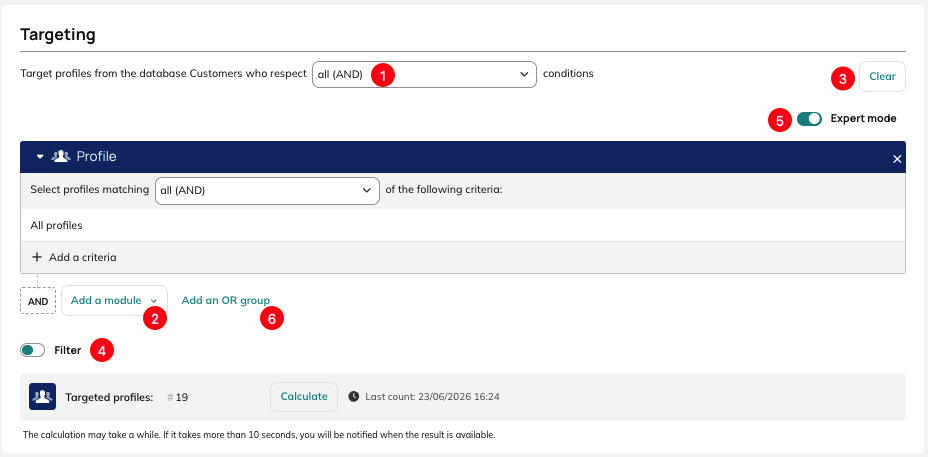This screenshot has height=457, width=928.
Task: Click the 'Targeting' heading
Action: coord(58,34)
